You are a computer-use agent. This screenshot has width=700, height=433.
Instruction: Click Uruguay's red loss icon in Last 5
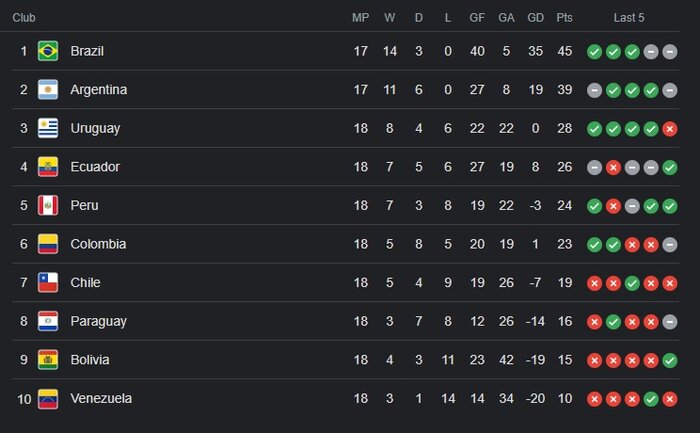pyautogui.click(x=670, y=129)
